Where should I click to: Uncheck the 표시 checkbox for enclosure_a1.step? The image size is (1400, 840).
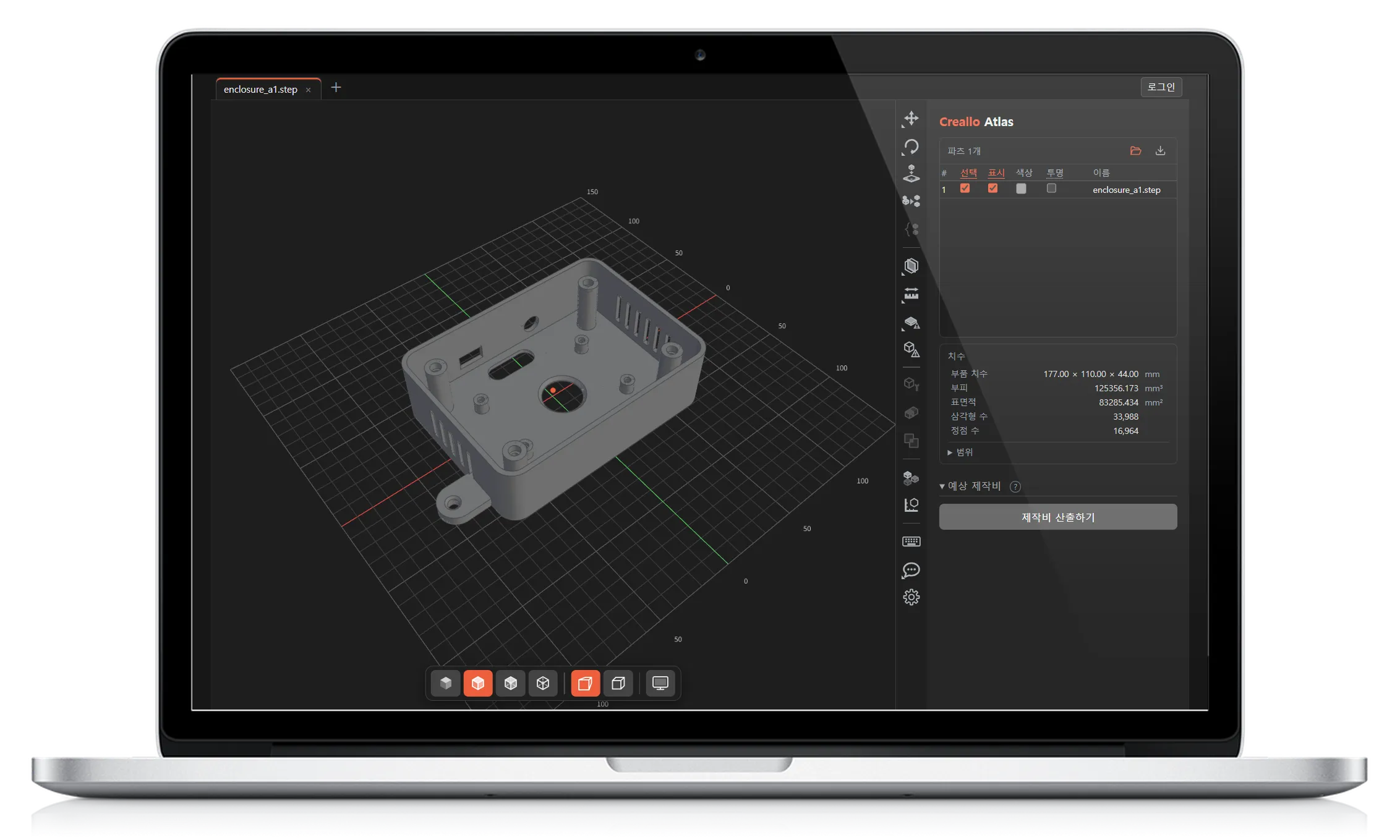992,189
